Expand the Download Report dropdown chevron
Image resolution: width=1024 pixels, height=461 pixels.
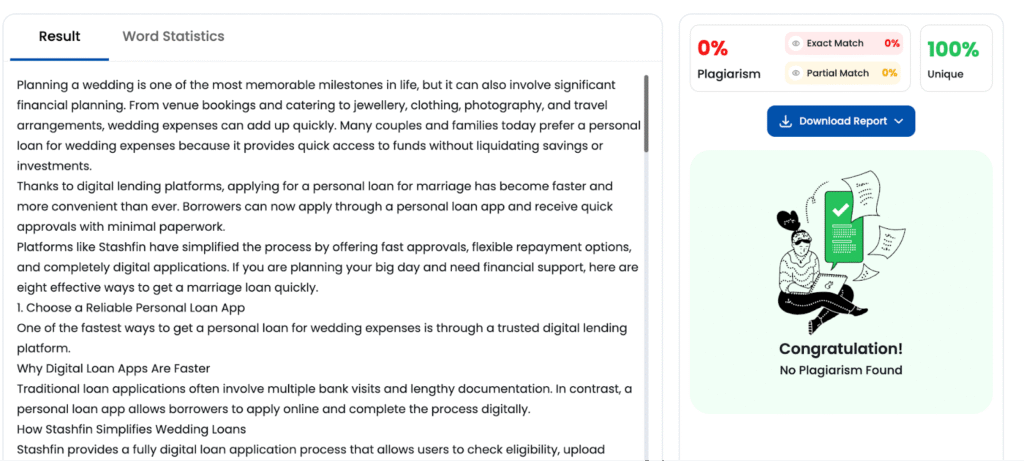click(x=899, y=121)
